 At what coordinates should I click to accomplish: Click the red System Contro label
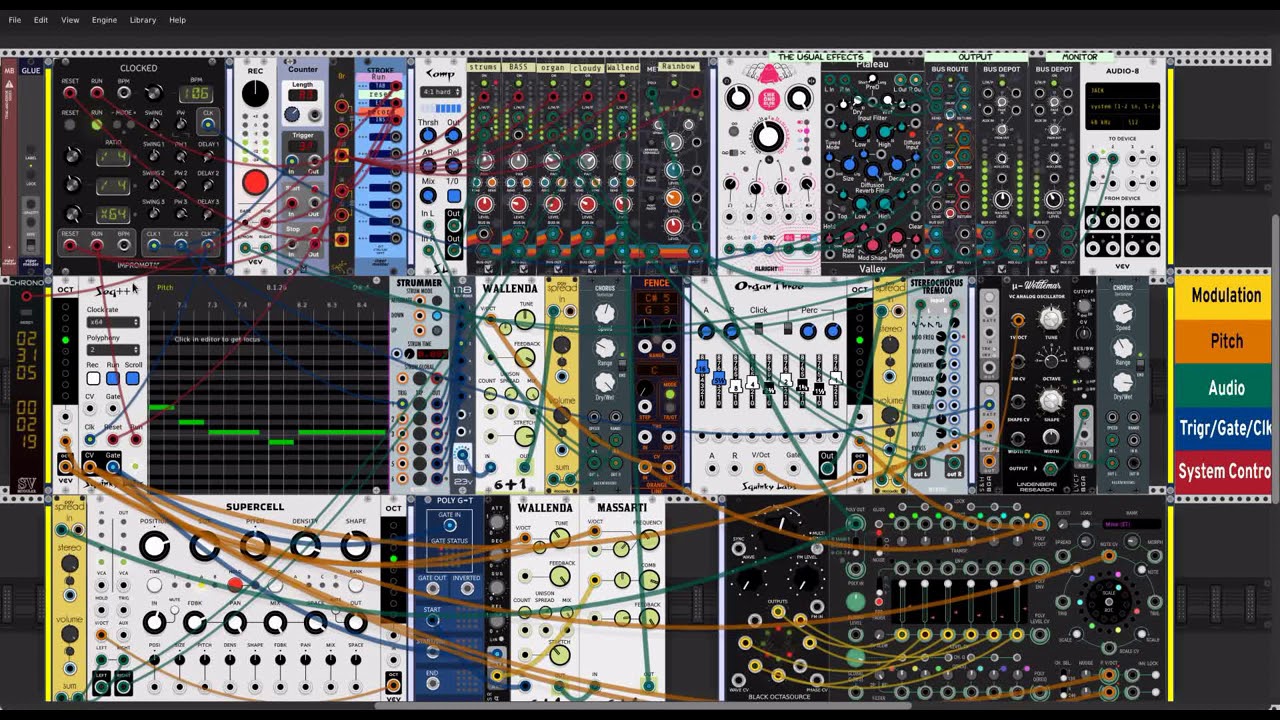(1224, 471)
